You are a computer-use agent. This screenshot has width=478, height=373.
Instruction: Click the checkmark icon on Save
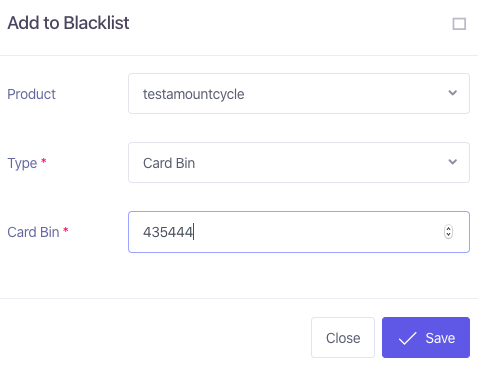tap(407, 338)
